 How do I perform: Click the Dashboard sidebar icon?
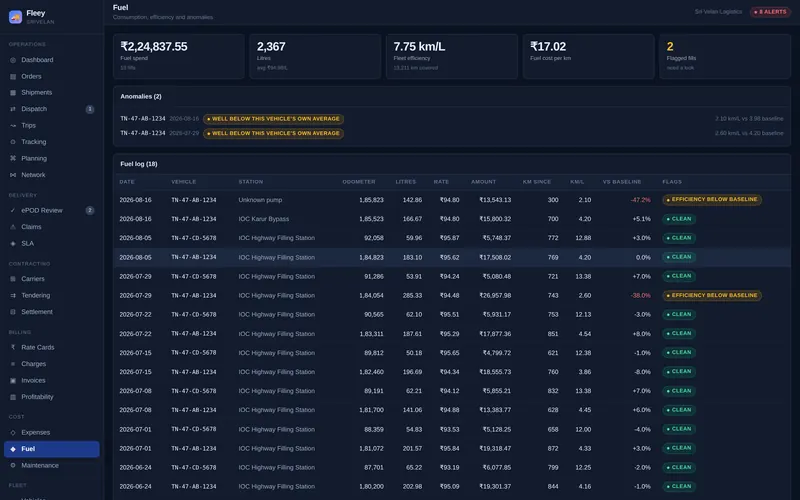[x=13, y=60]
